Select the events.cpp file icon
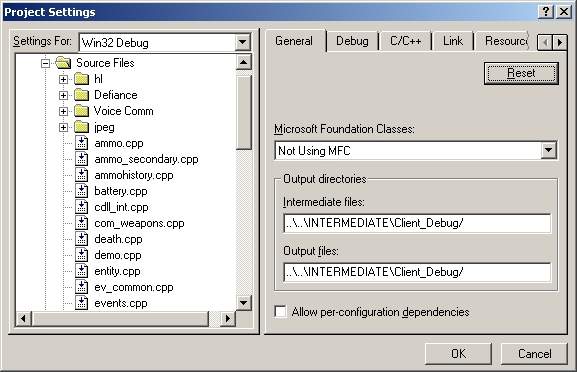The width and height of the screenshot is (577, 372). click(x=81, y=303)
